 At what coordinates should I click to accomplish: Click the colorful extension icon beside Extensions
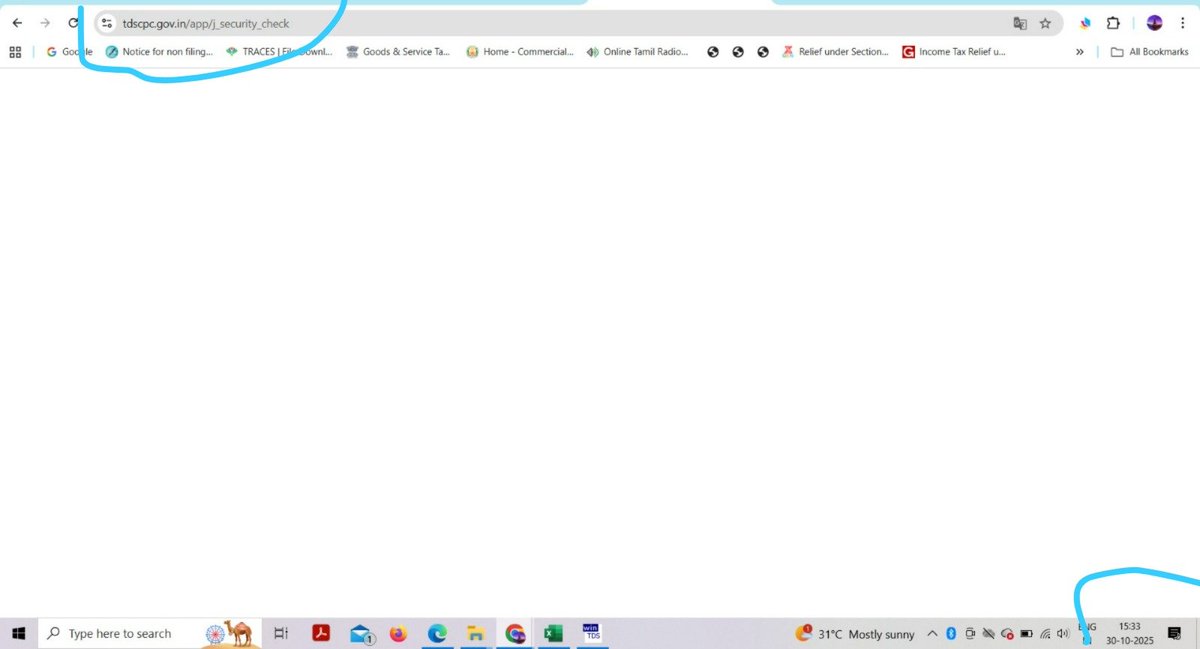pyautogui.click(x=1085, y=23)
